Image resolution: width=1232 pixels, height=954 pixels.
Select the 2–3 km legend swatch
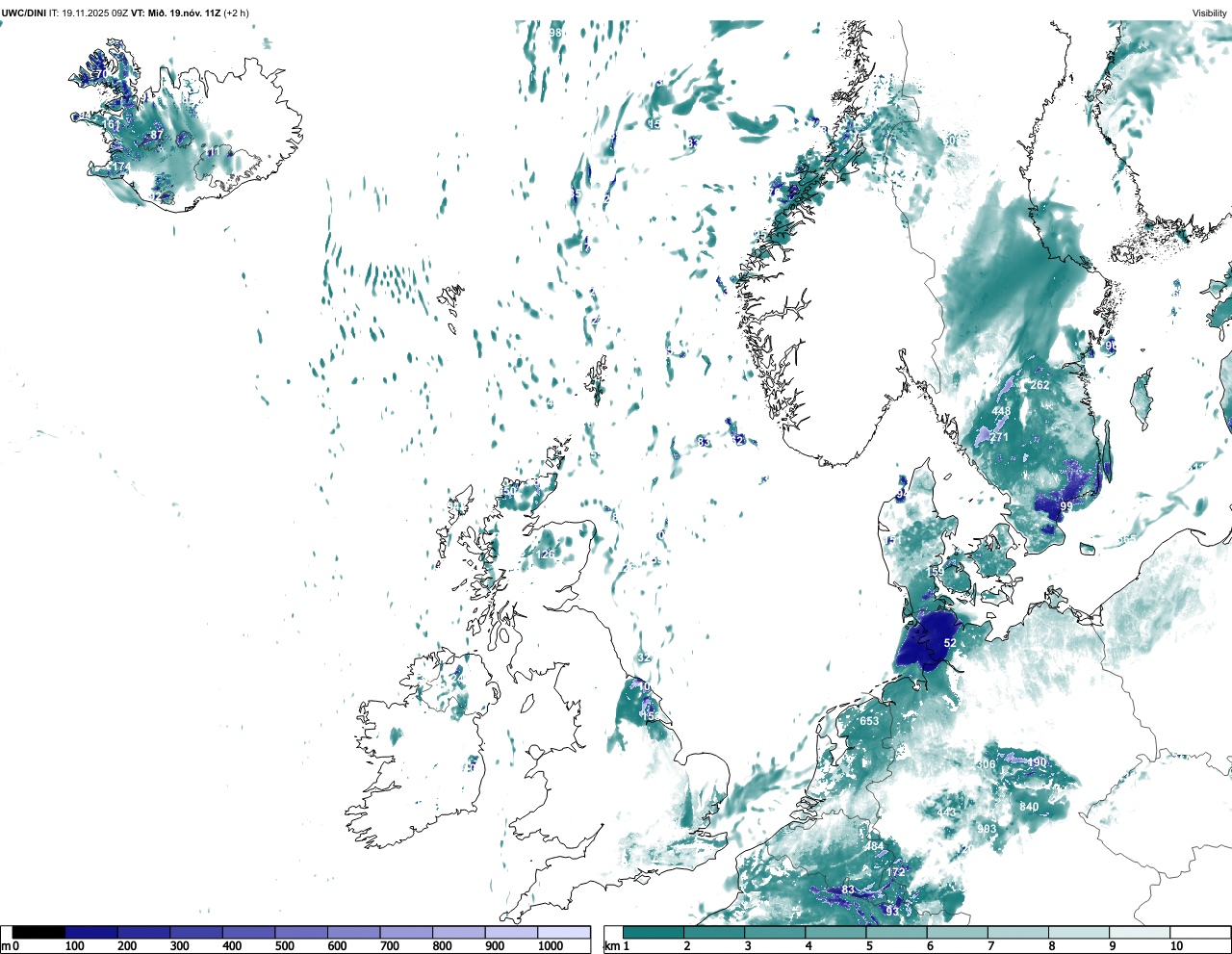(714, 932)
